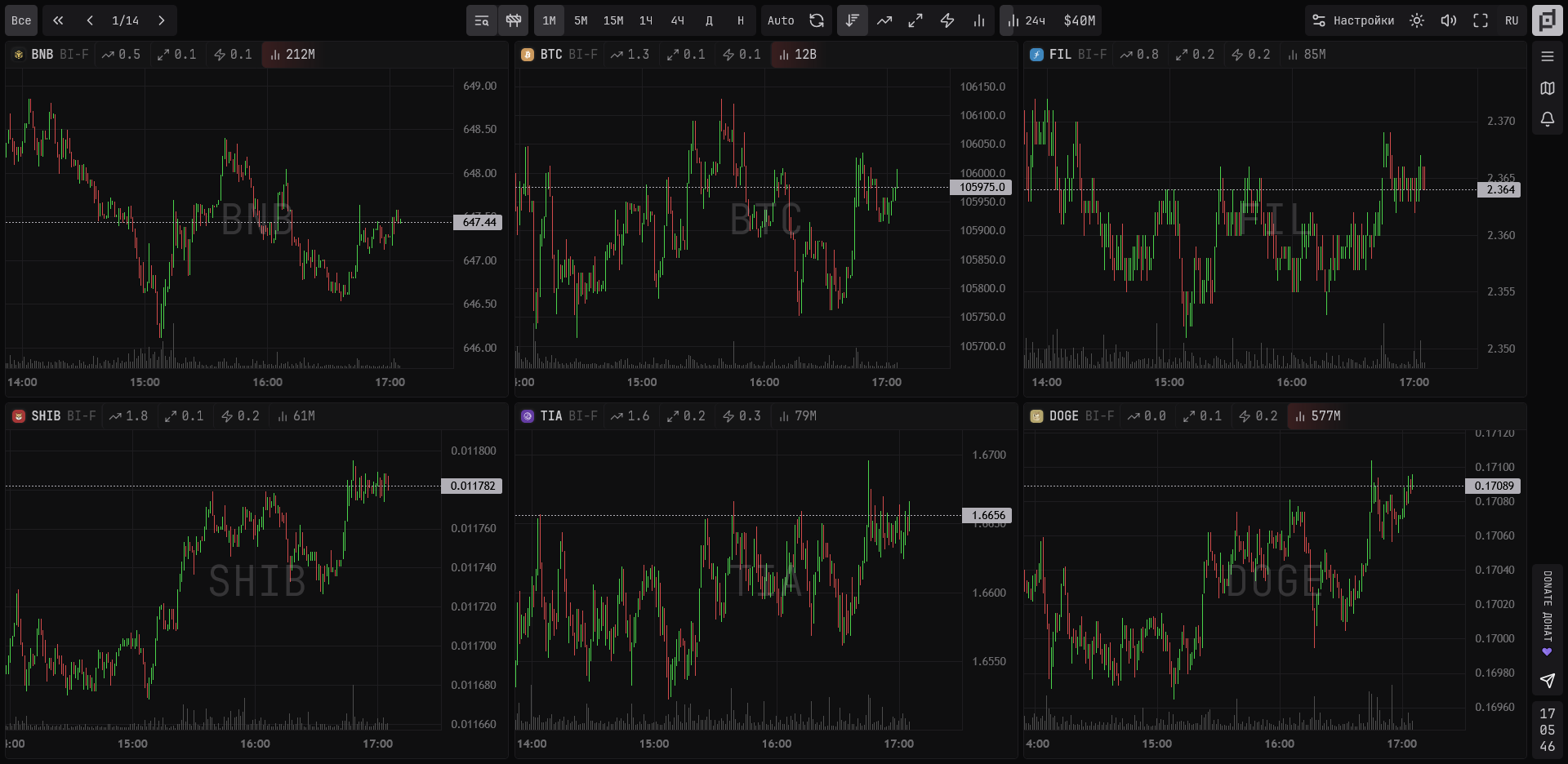This screenshot has width=1568, height=764.
Task: Select the volume bars chart icon
Action: click(x=979, y=20)
